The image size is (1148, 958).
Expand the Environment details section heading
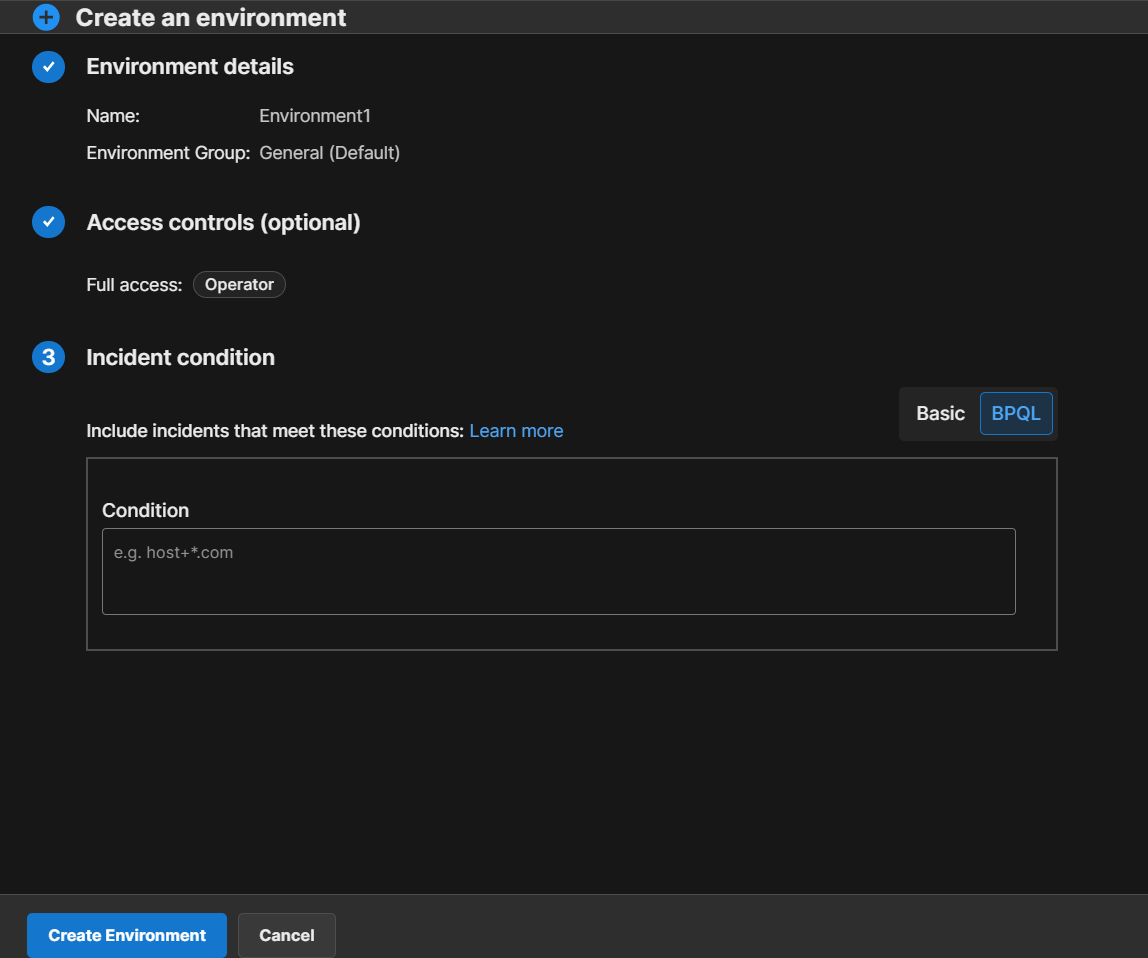pyautogui.click(x=190, y=67)
